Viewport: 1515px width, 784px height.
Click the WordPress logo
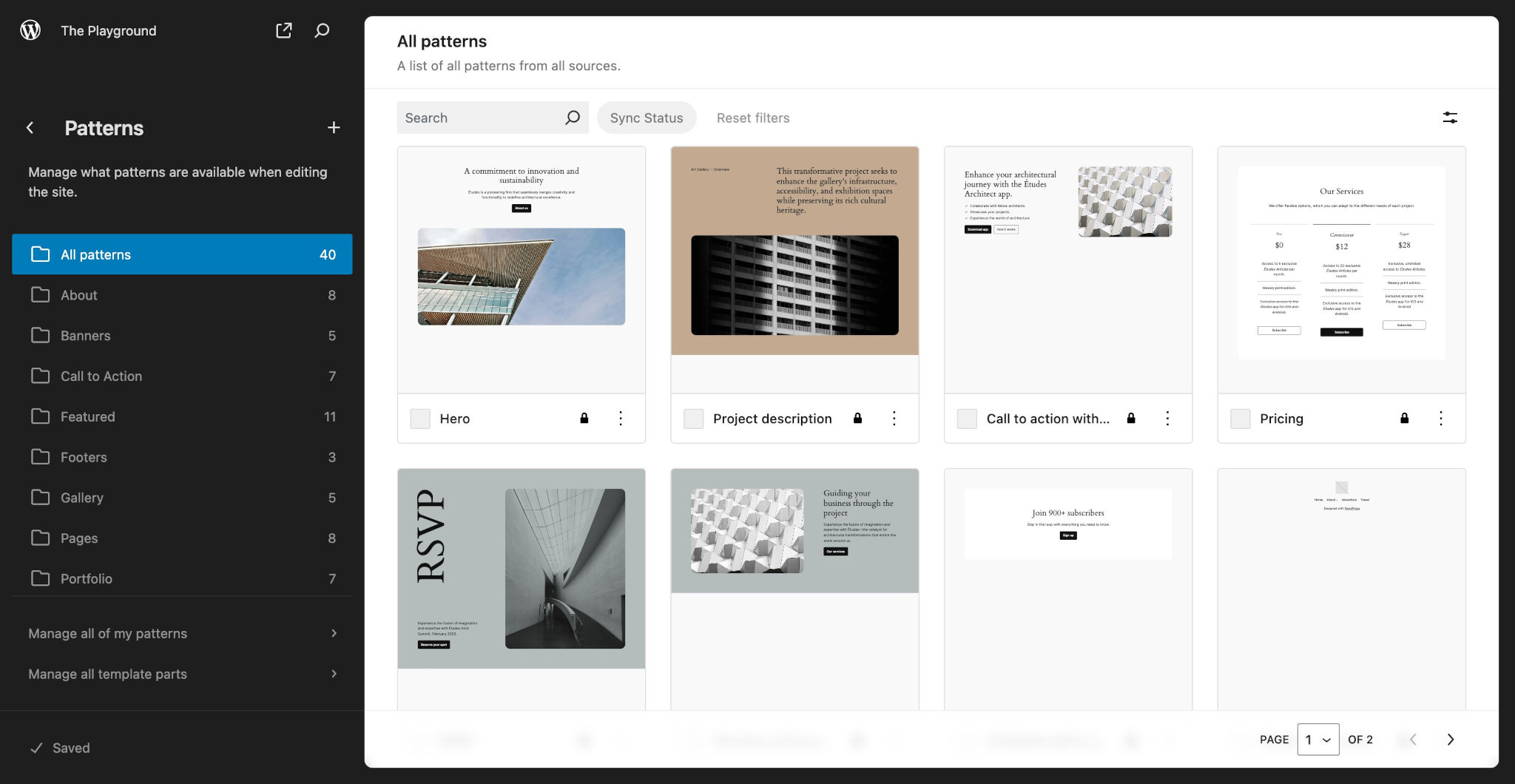[x=30, y=30]
